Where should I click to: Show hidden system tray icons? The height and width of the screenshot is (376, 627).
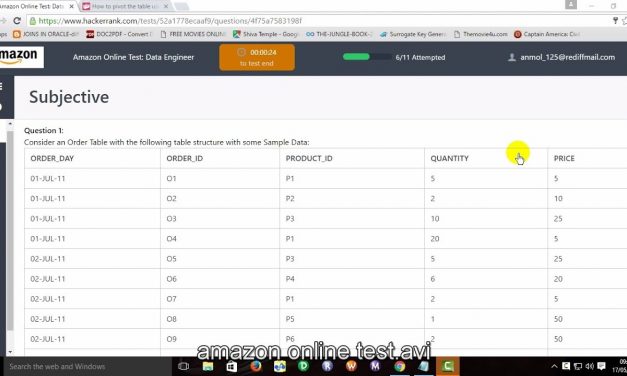coord(554,366)
